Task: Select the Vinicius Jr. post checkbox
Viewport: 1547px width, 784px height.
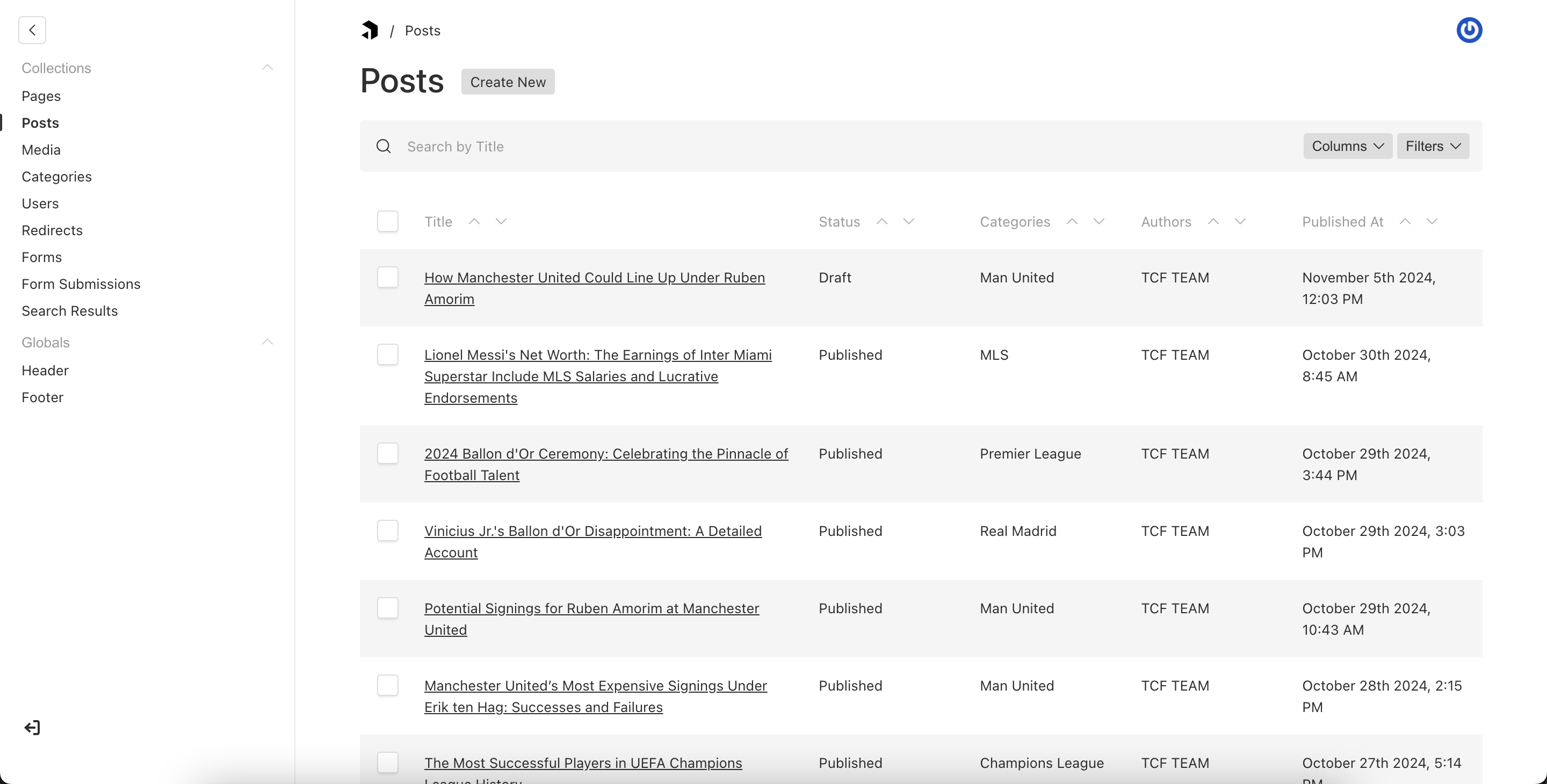Action: click(387, 531)
